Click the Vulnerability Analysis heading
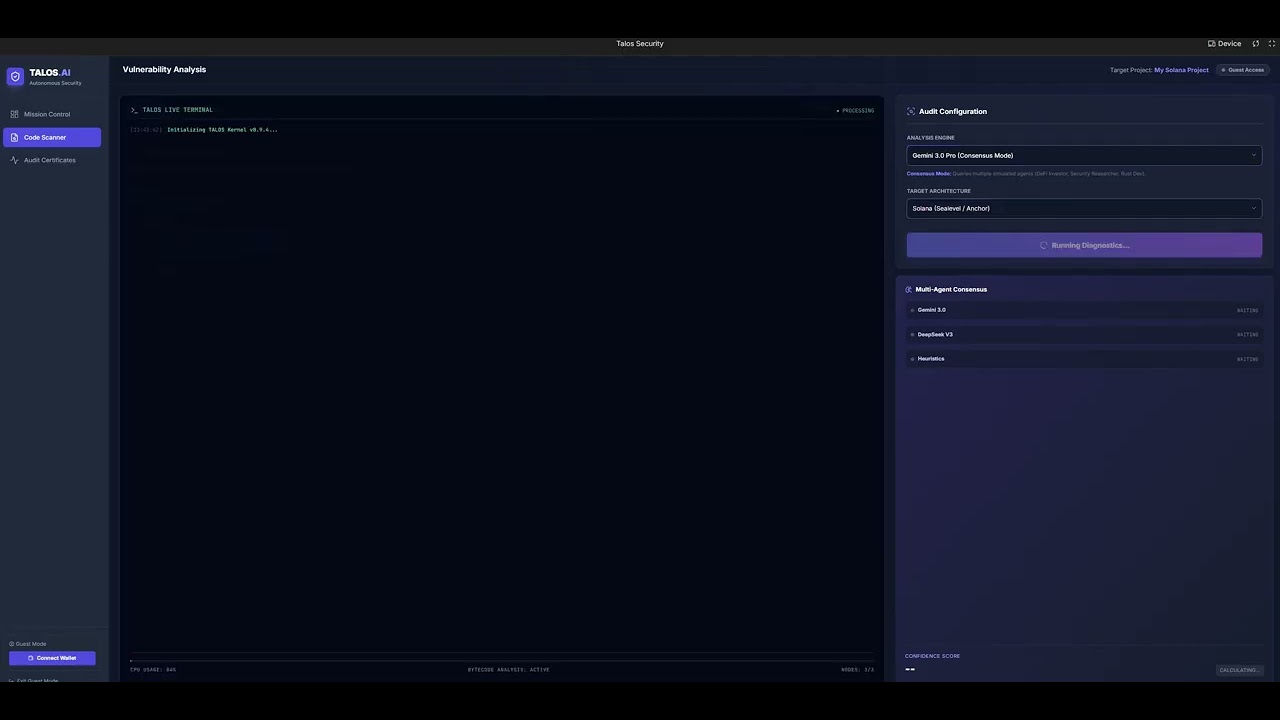Screen dimensions: 1280x720 [x=164, y=70]
